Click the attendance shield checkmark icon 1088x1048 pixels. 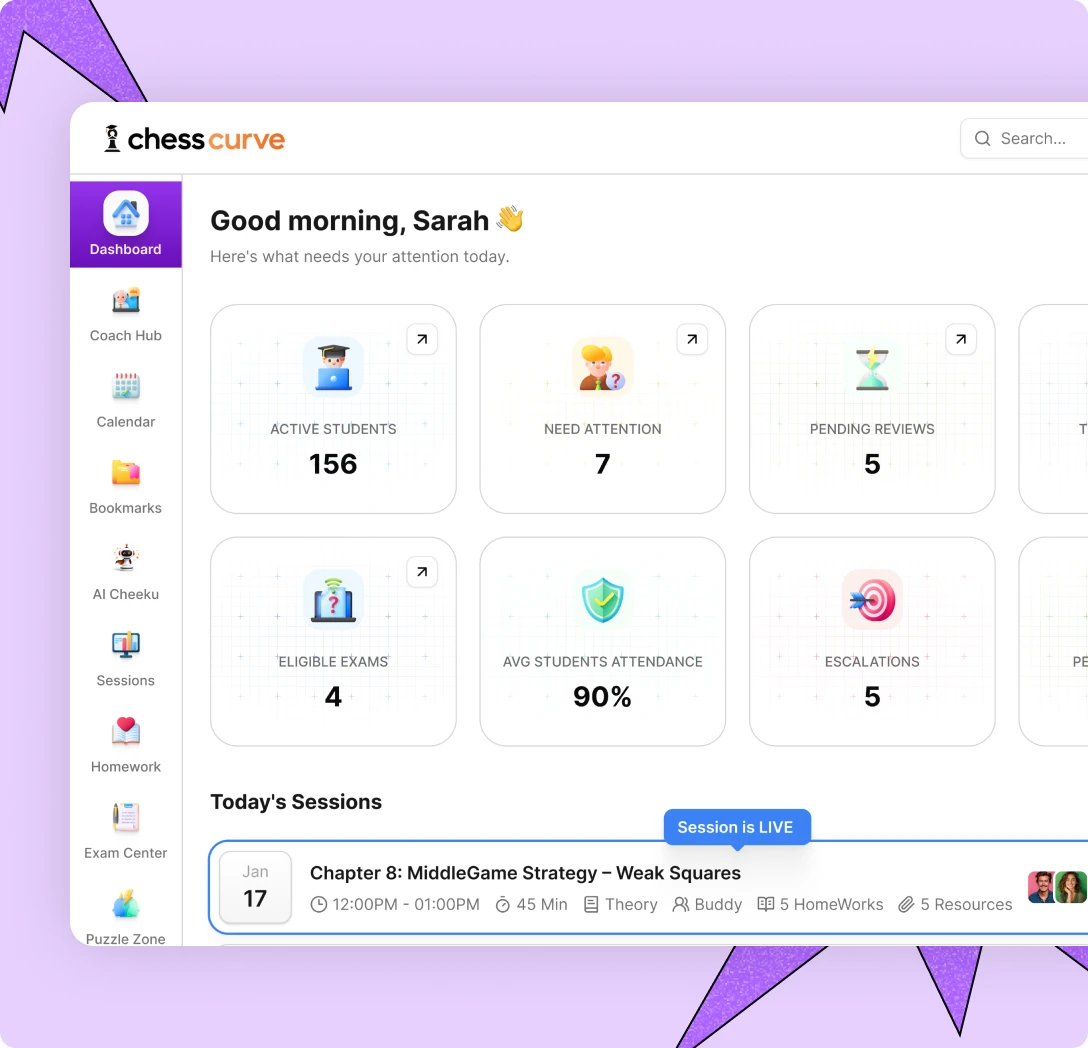(602, 600)
